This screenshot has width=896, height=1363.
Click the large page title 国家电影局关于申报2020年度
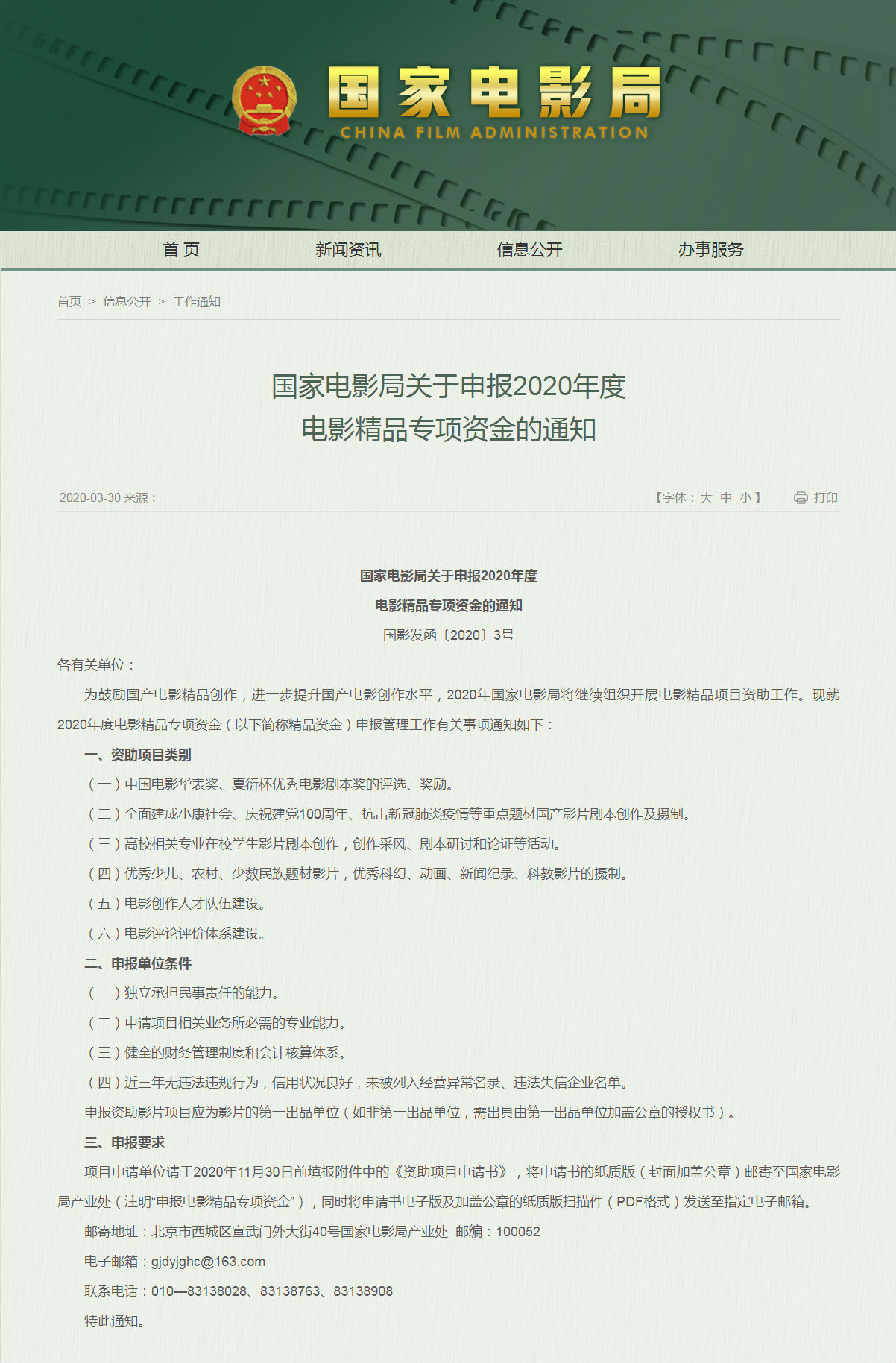[448, 386]
